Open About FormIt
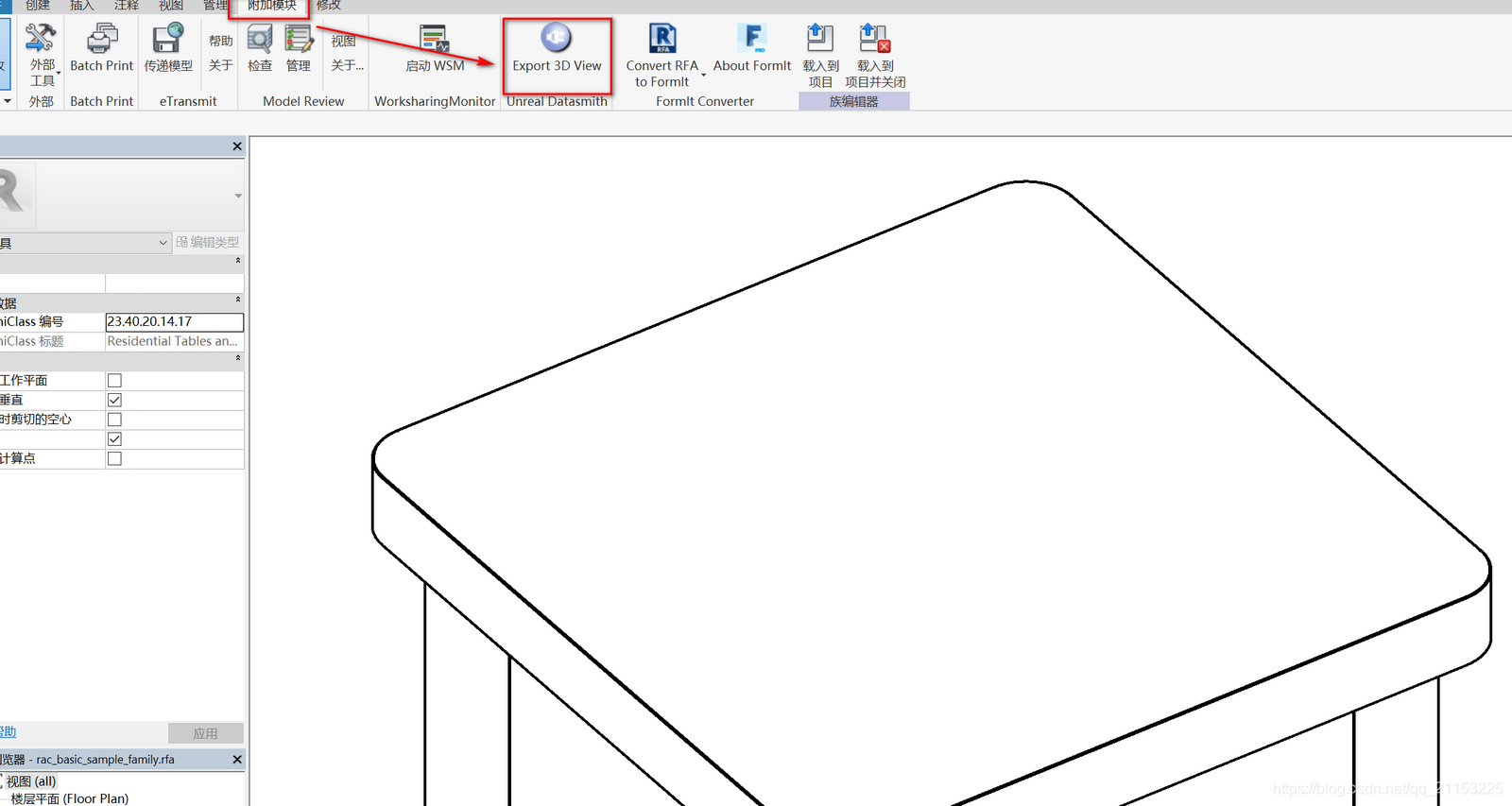 pos(752,49)
